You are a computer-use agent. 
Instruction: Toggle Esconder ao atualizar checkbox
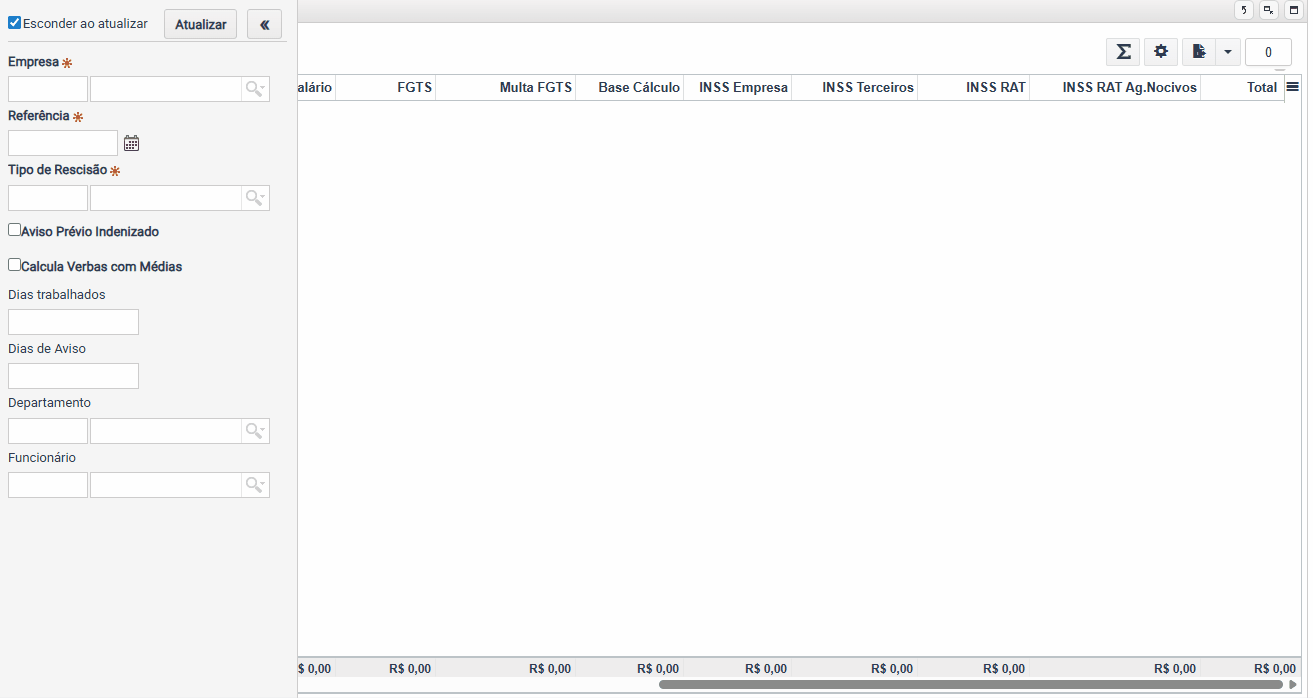(14, 22)
